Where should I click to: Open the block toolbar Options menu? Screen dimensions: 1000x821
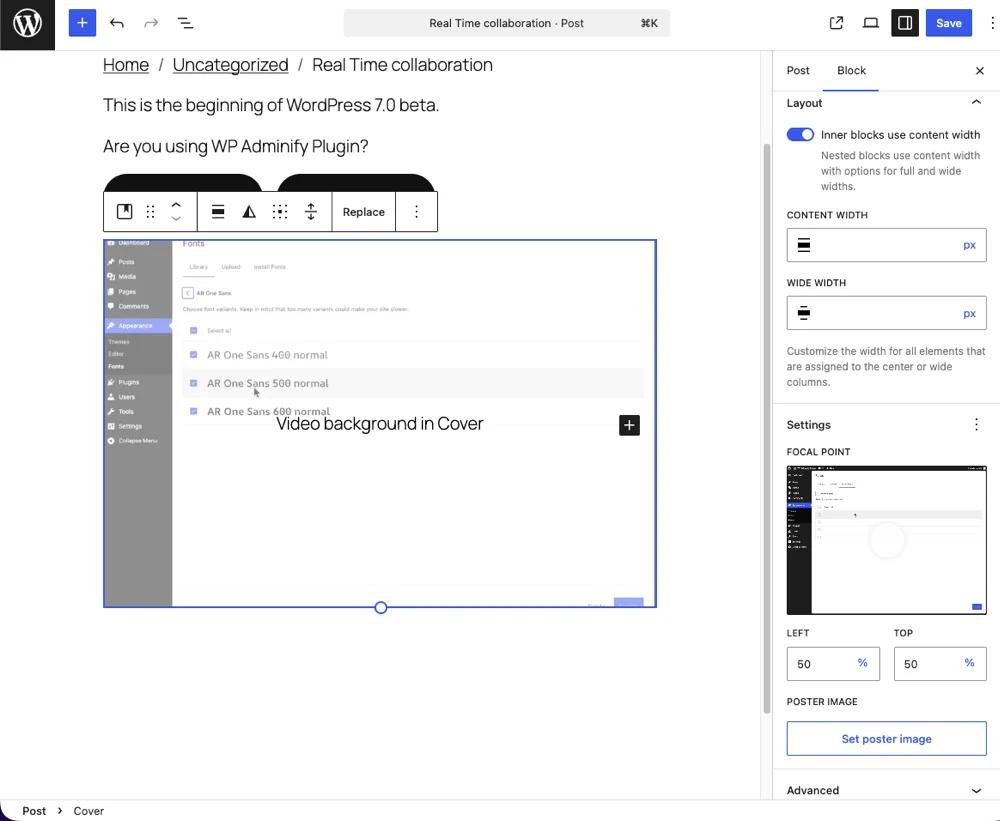[416, 211]
